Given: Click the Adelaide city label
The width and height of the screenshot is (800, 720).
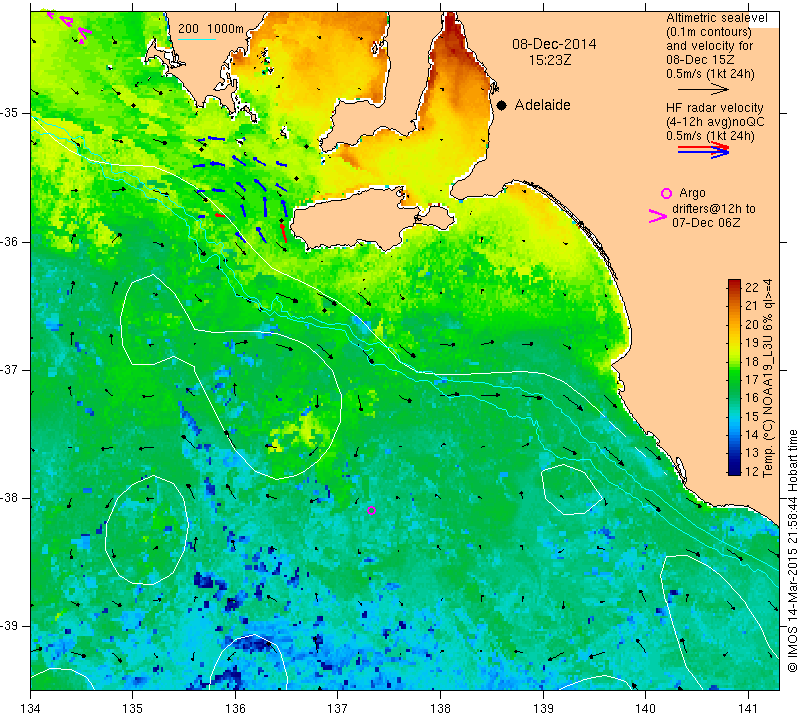Looking at the screenshot, I should click(x=542, y=105).
